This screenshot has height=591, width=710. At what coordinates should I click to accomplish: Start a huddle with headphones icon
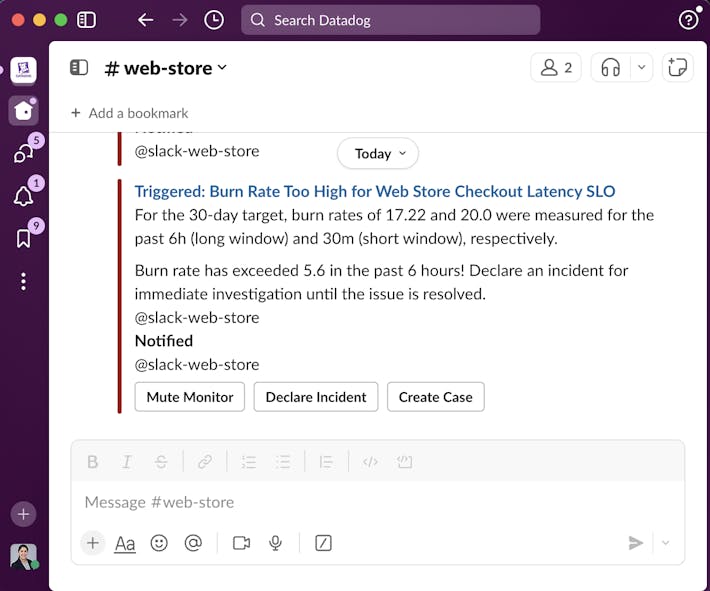pyautogui.click(x=611, y=68)
